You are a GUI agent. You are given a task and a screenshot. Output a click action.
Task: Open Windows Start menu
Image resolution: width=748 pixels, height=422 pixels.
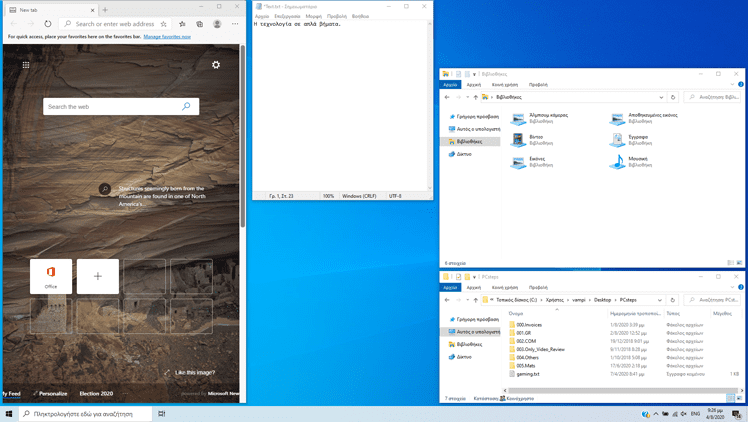click(9, 414)
